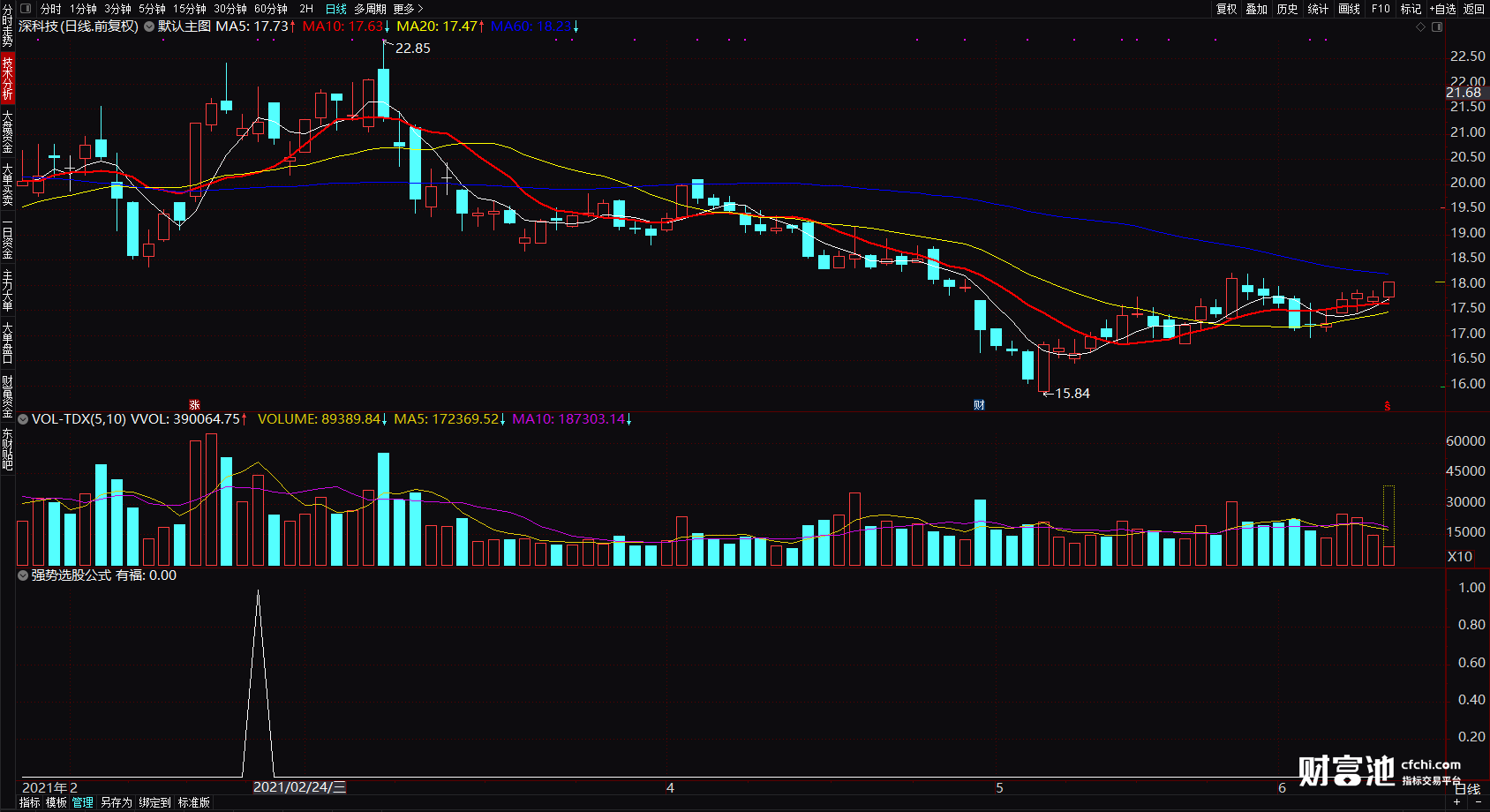
Task: Open the 一日资金 sidebar tab
Action: [x=7, y=237]
